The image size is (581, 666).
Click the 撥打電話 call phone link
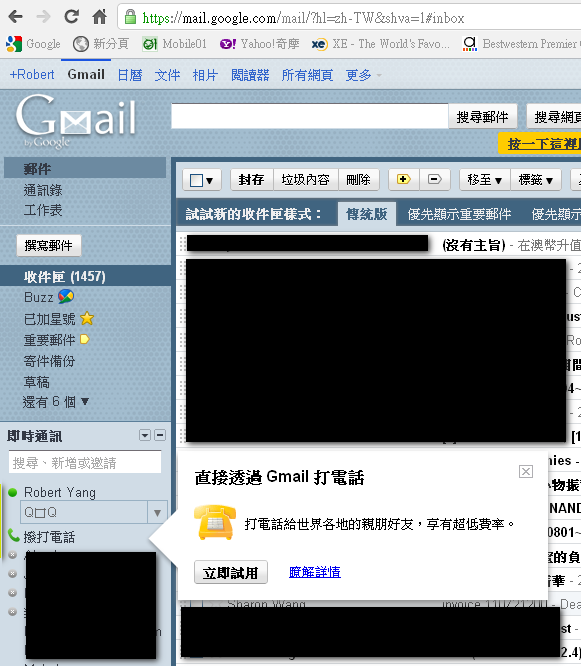click(49, 537)
